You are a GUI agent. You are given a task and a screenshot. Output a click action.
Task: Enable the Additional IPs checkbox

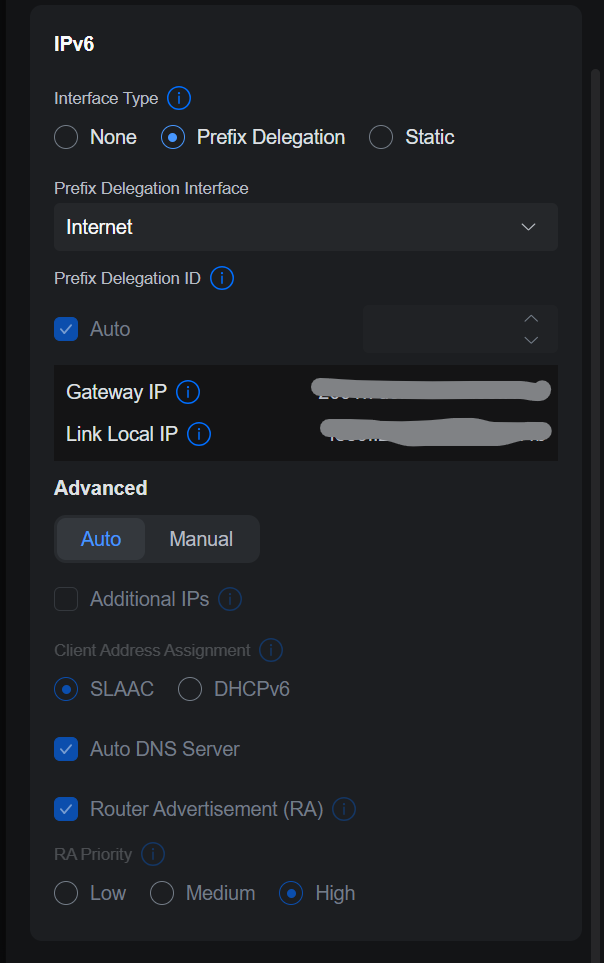tap(66, 599)
